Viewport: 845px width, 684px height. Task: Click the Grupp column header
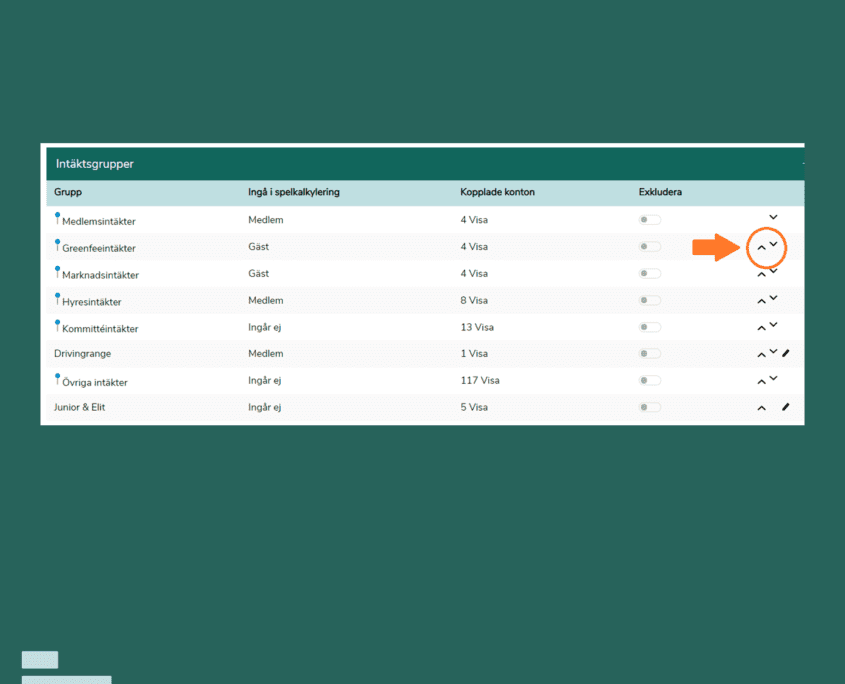(68, 192)
